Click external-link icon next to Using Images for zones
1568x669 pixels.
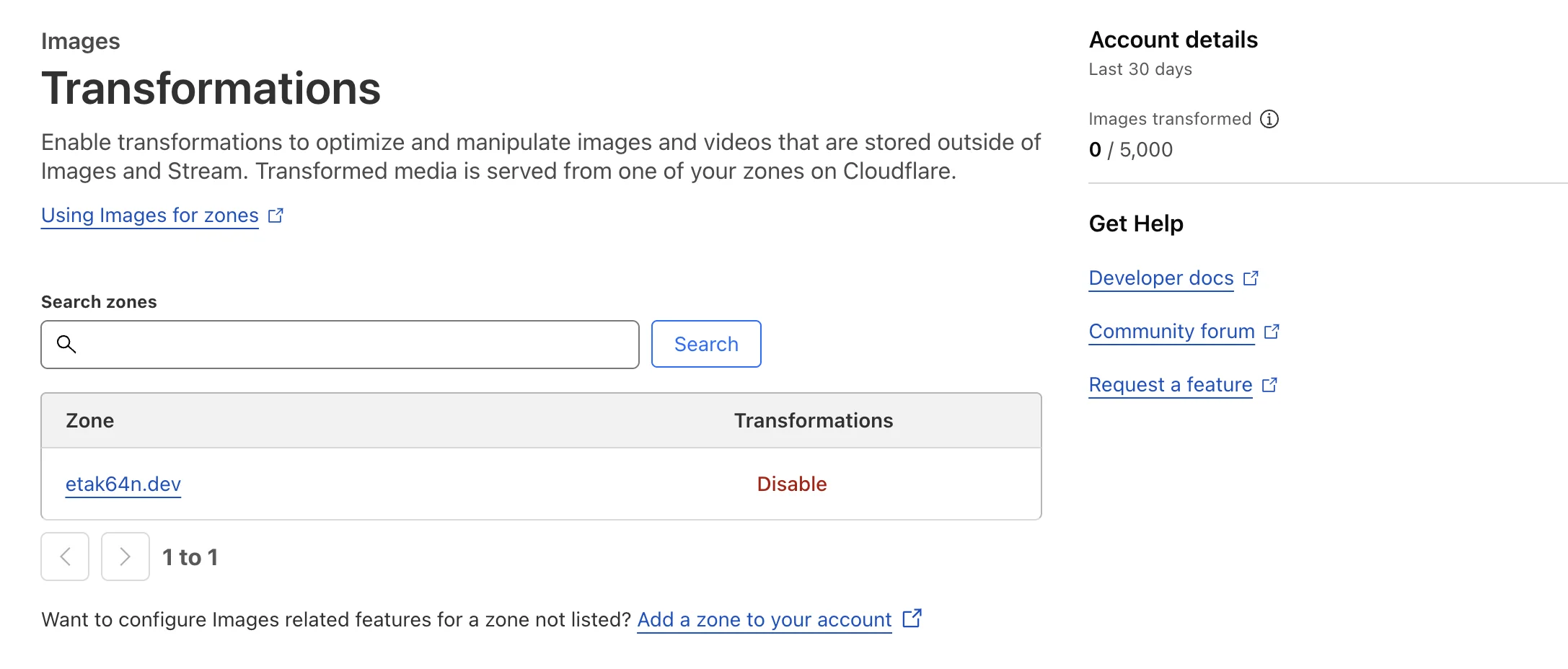coord(276,216)
